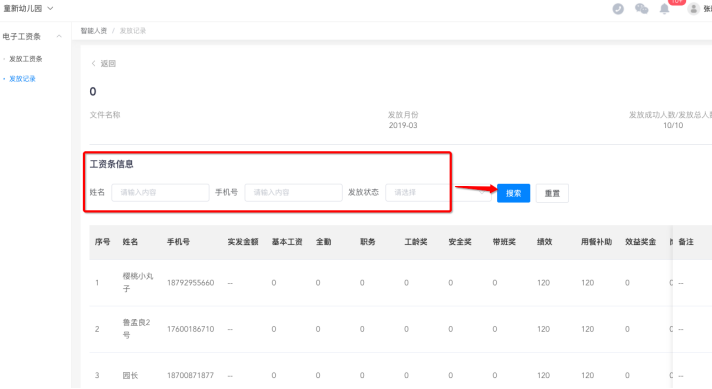Open the user avatar menu
The width and height of the screenshot is (712, 389).
point(693,9)
